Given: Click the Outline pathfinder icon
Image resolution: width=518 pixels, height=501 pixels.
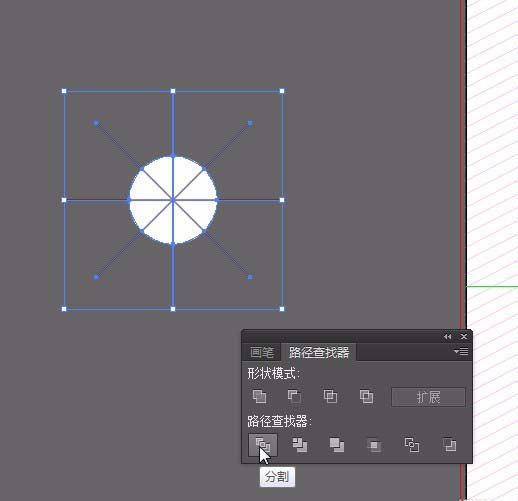Looking at the screenshot, I should (x=412, y=445).
